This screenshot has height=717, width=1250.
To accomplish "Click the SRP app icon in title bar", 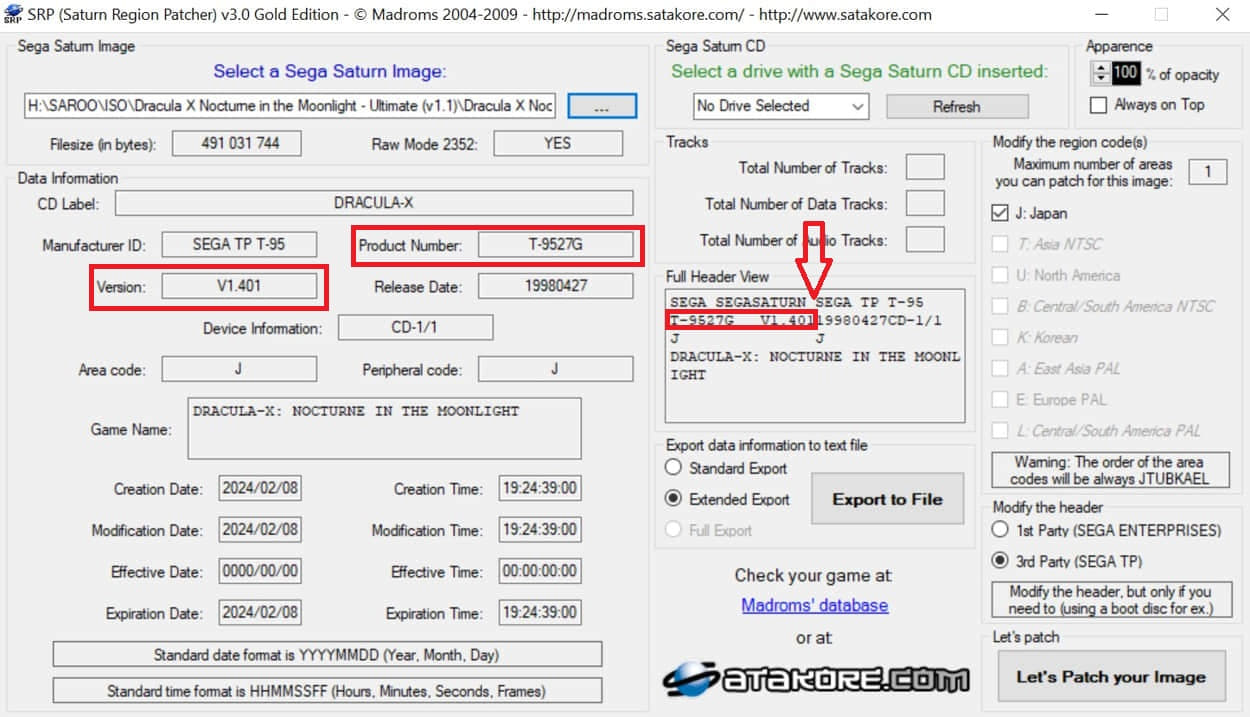I will click(x=13, y=15).
